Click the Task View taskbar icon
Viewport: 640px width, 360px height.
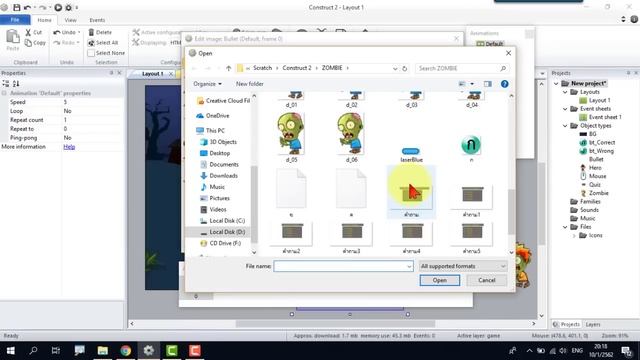click(56, 351)
